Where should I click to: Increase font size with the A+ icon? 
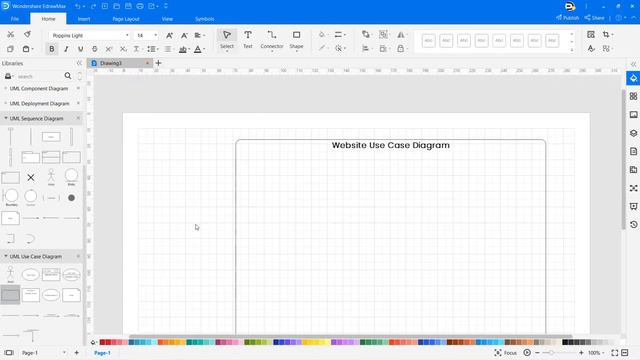[169, 36]
